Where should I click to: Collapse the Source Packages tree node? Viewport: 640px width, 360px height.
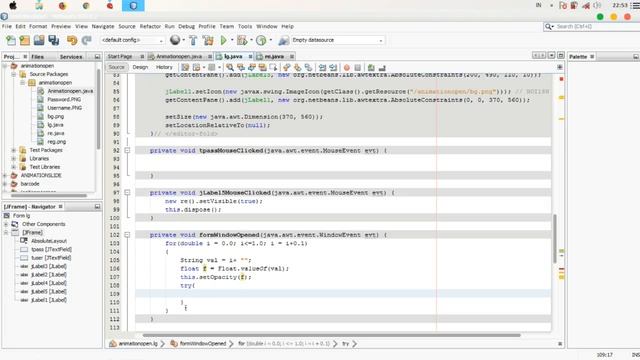coord(13,74)
